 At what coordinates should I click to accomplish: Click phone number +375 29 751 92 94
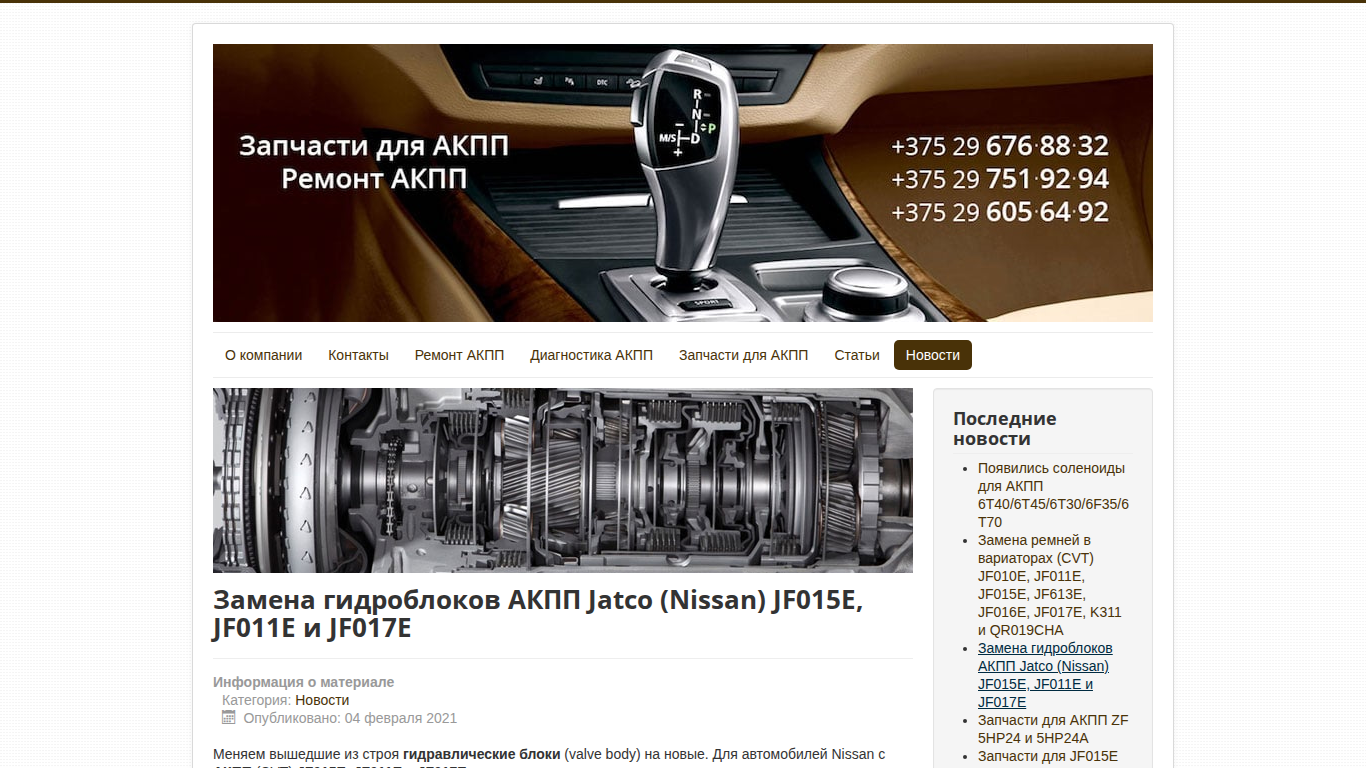pos(1000,179)
